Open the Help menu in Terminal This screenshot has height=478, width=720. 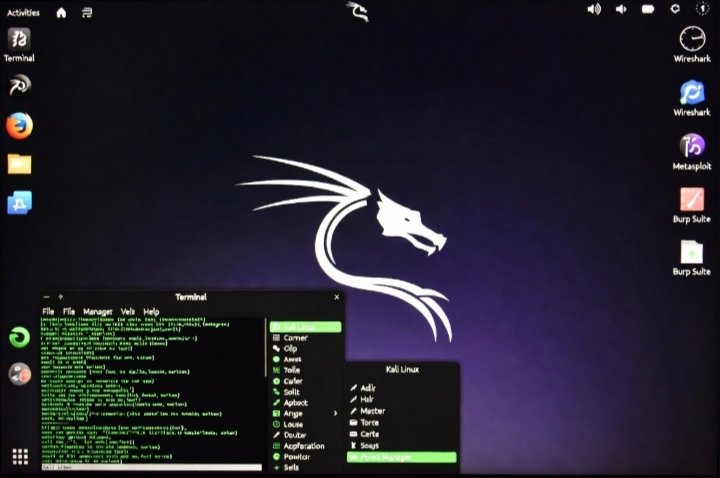tap(151, 311)
